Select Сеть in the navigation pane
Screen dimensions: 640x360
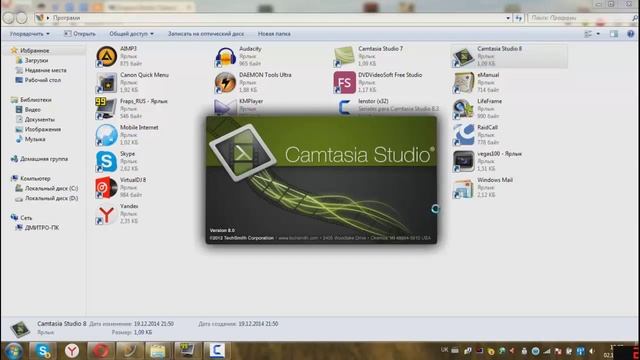pos(26,218)
